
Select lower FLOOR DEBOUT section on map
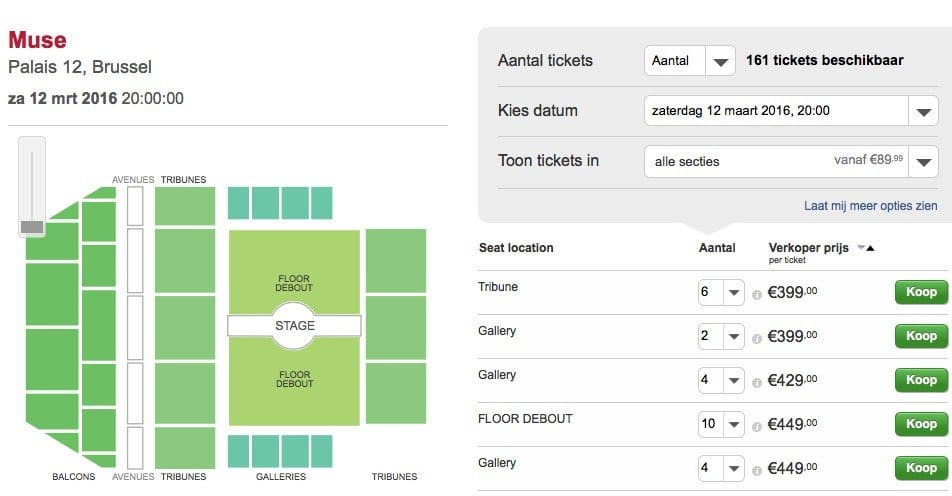click(294, 381)
